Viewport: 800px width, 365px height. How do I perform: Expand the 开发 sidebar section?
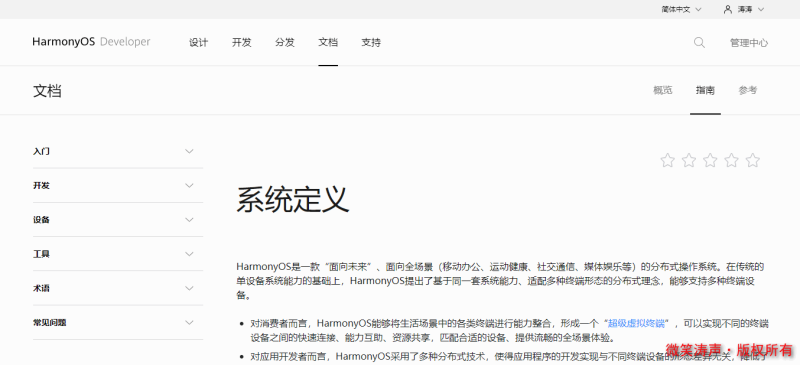point(118,185)
